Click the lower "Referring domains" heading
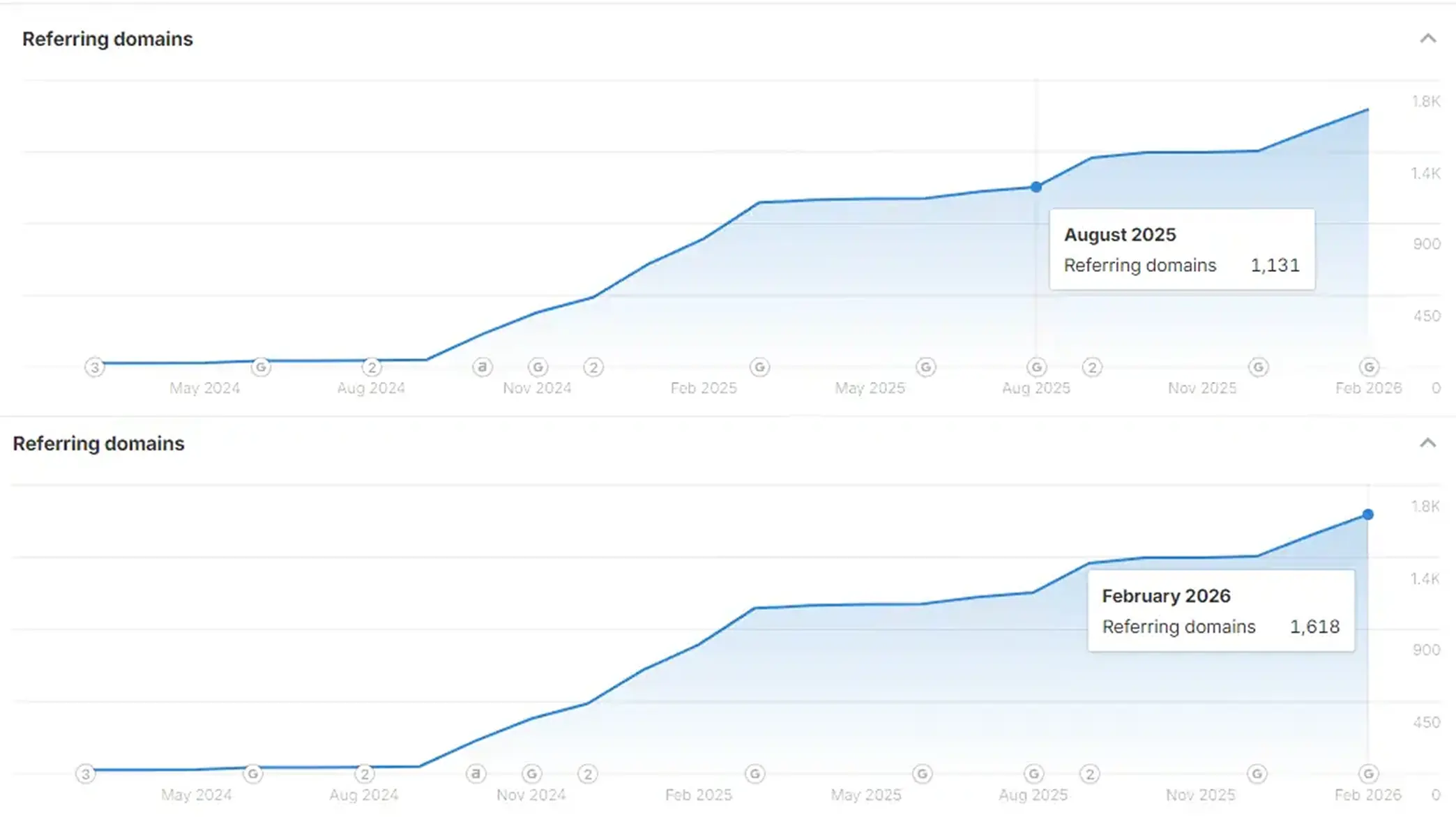Viewport: 1456px width, 817px height. tap(98, 444)
